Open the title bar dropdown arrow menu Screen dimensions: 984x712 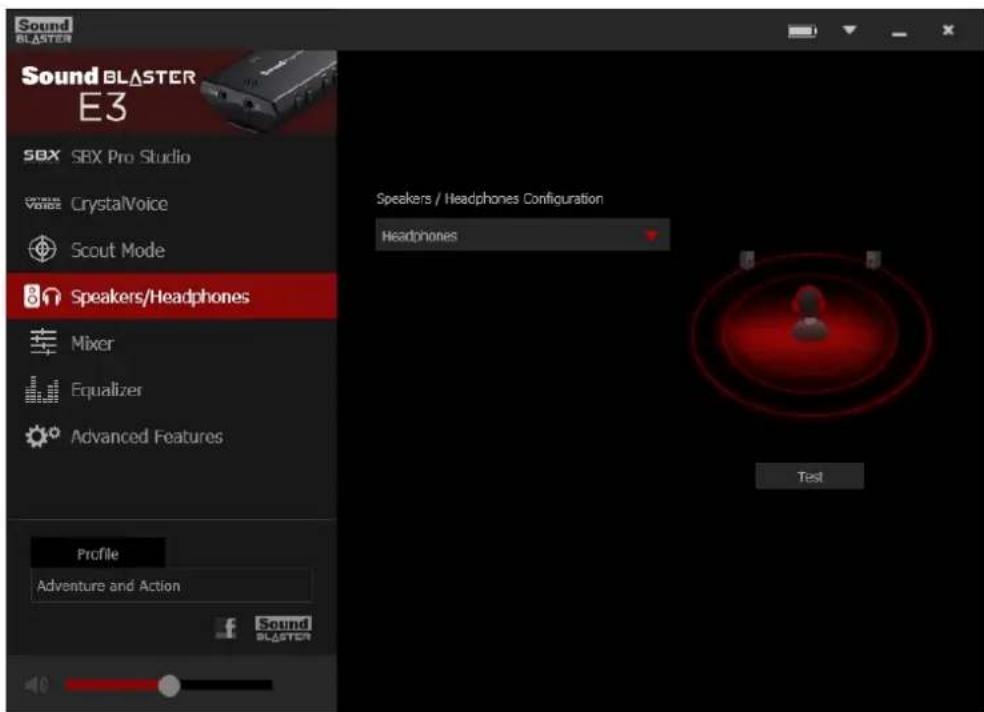(849, 29)
